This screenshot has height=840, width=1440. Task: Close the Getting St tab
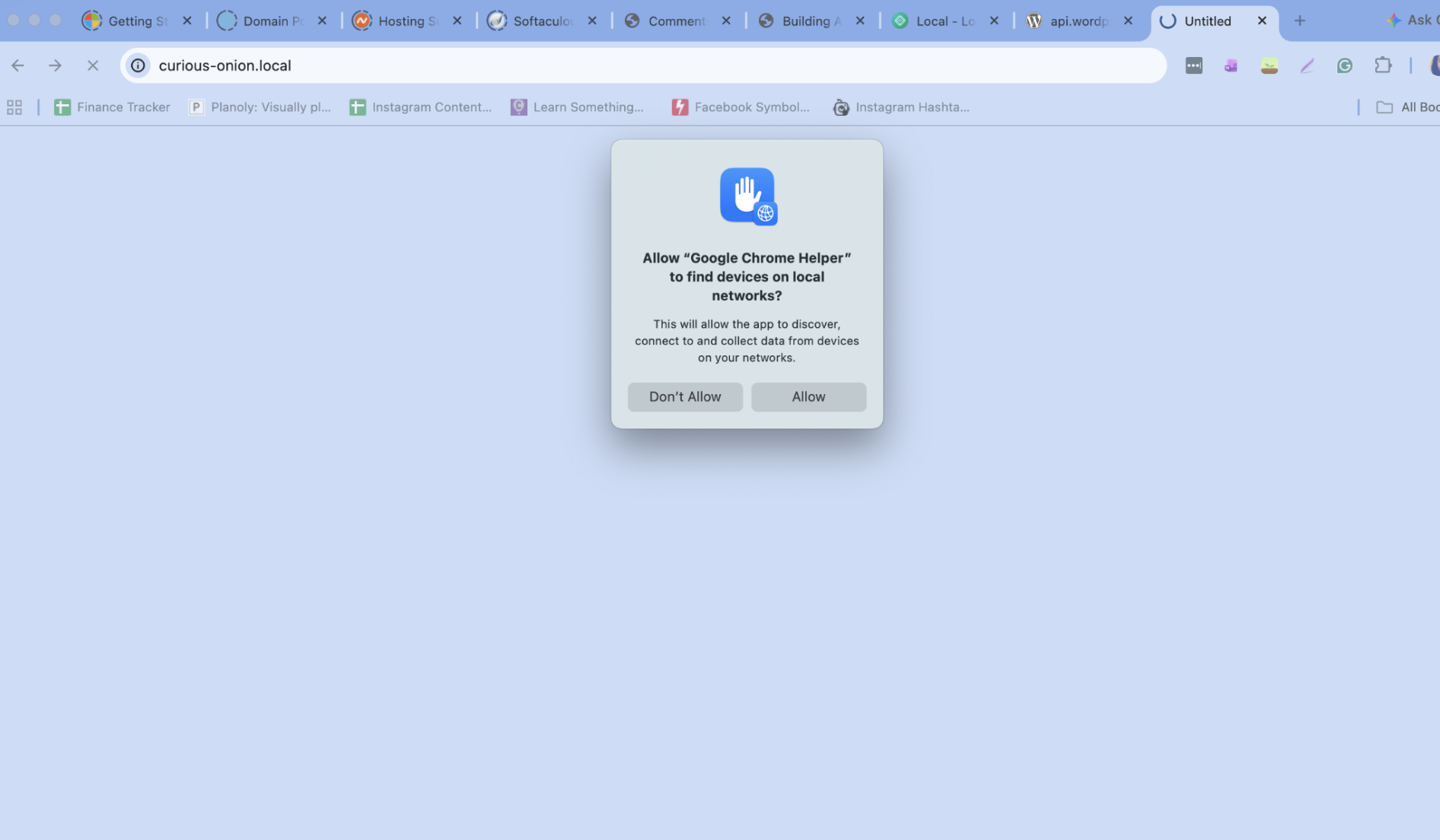[x=187, y=21]
